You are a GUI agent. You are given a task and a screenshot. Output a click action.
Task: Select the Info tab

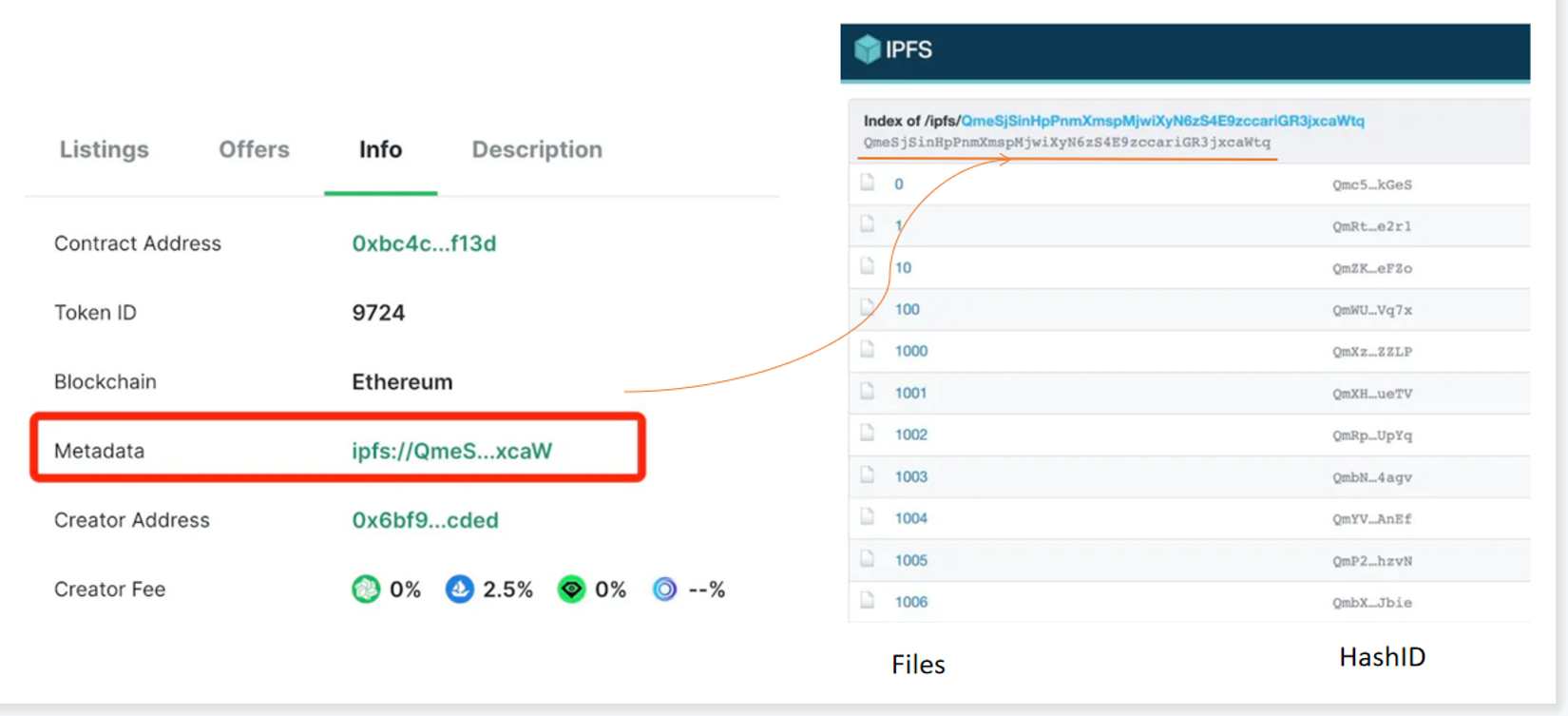coord(380,149)
